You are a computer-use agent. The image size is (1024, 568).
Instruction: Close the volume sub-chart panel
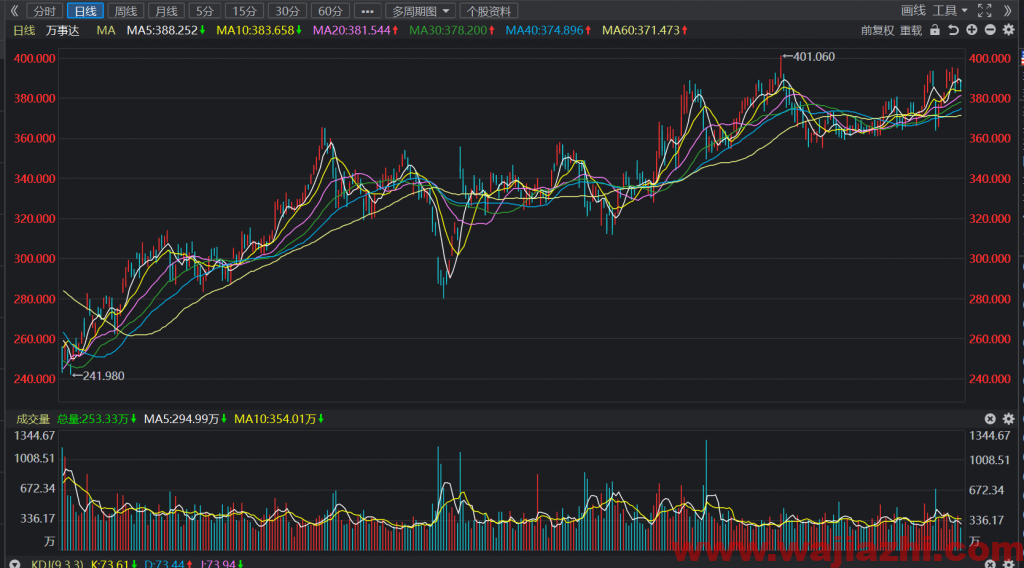point(990,418)
